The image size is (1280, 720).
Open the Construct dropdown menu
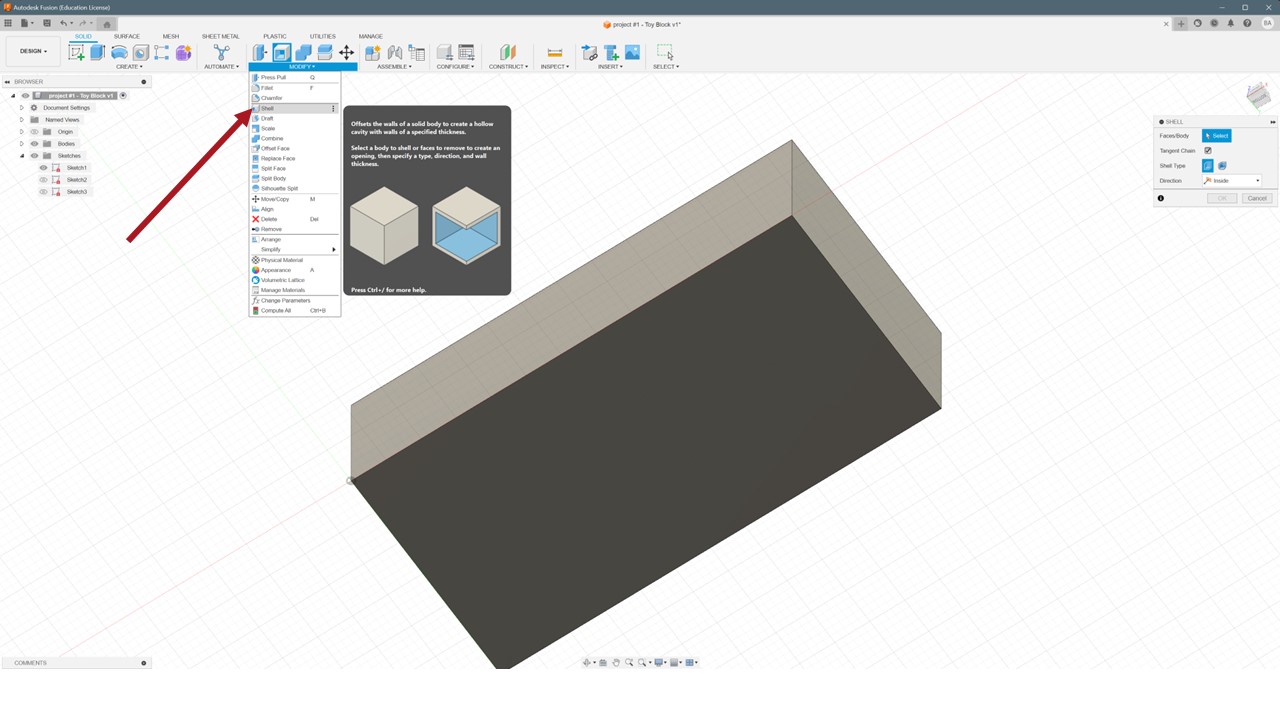coord(508,67)
